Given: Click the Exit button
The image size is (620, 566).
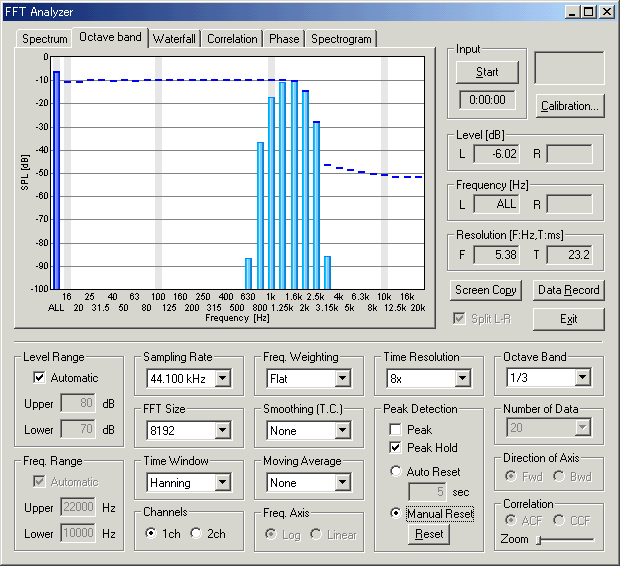Looking at the screenshot, I should point(569,319).
